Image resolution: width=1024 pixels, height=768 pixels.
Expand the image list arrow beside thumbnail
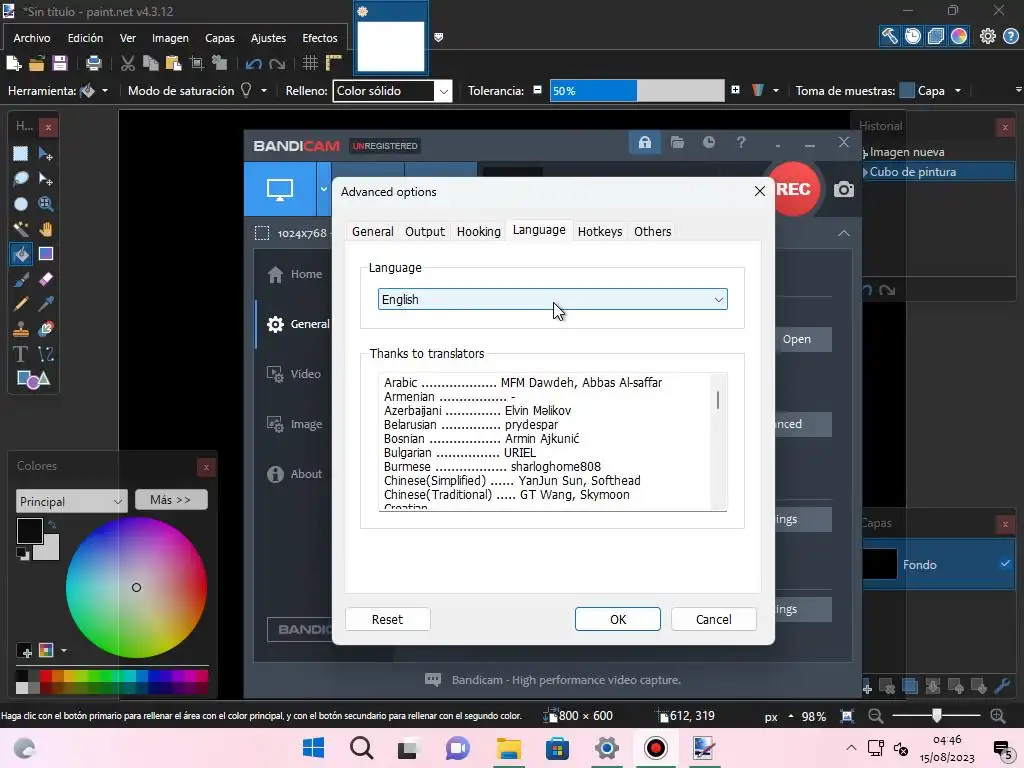coord(438,37)
